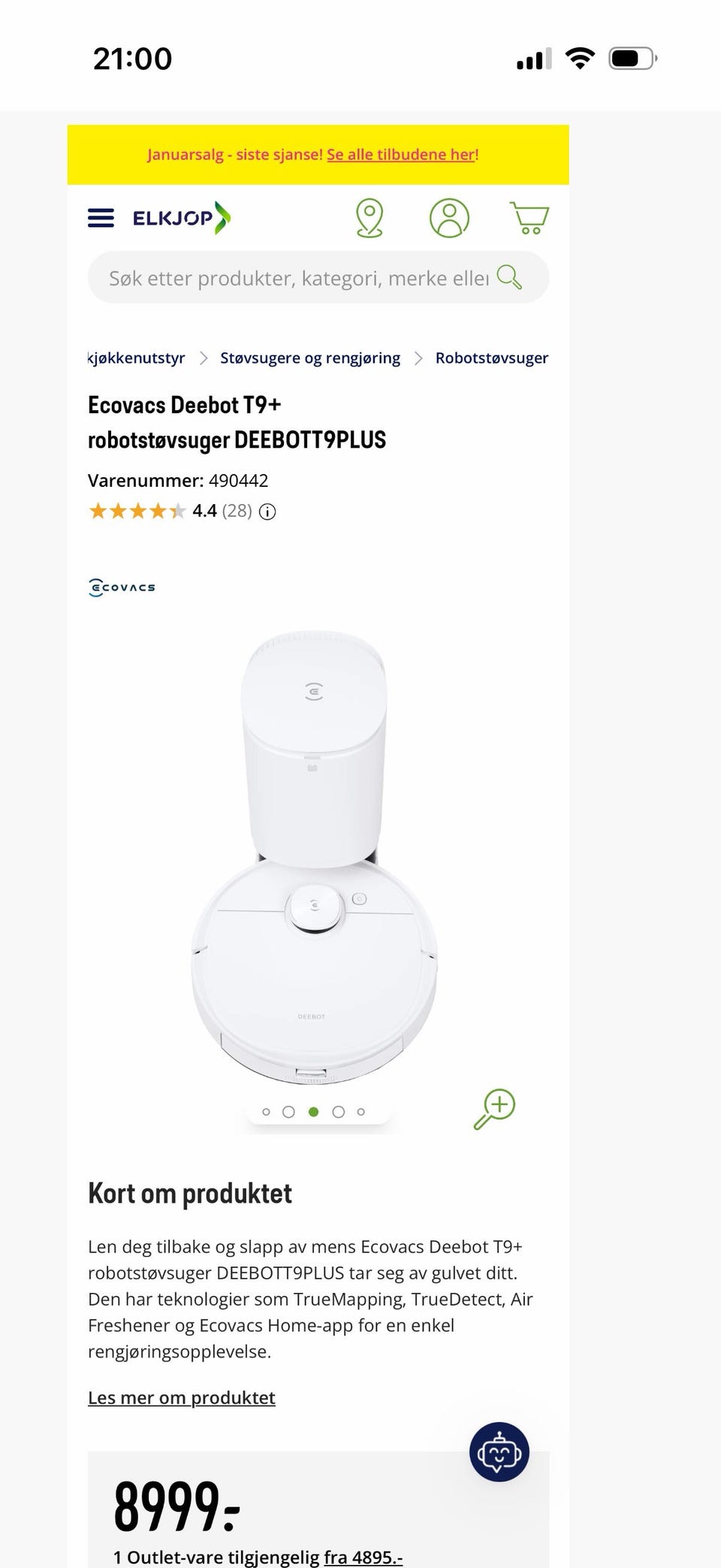721x1568 pixels.
Task: Open the hamburger menu
Action: coord(101,218)
